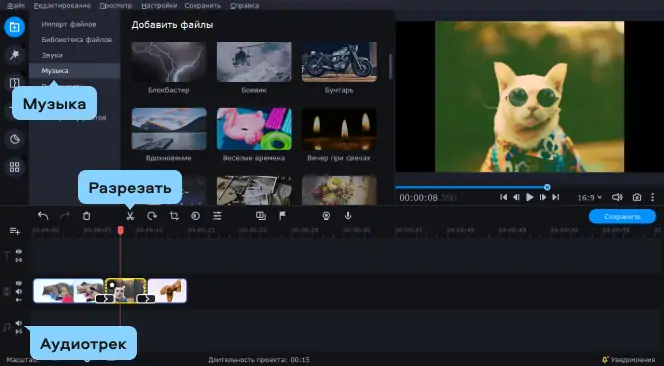Click the blue Сохранить button

point(622,216)
